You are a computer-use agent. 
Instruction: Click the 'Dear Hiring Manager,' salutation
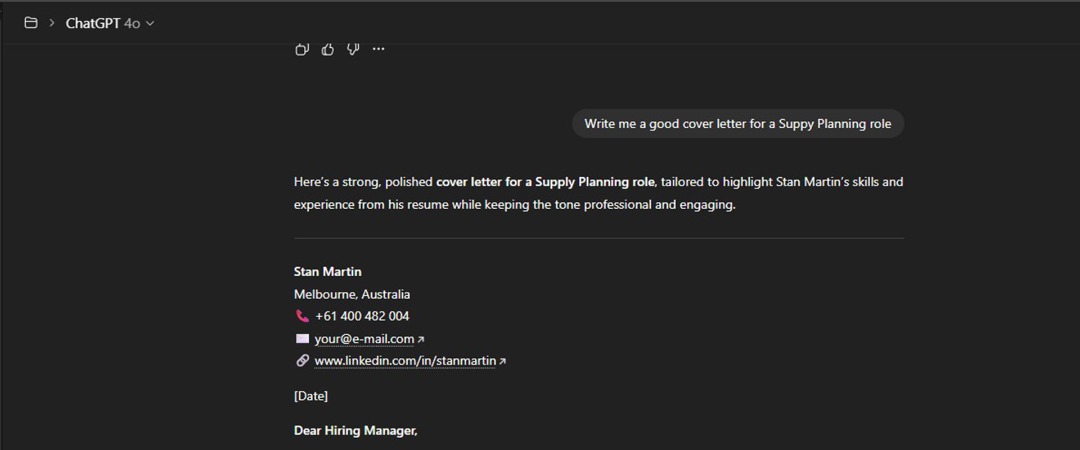pyautogui.click(x=355, y=431)
